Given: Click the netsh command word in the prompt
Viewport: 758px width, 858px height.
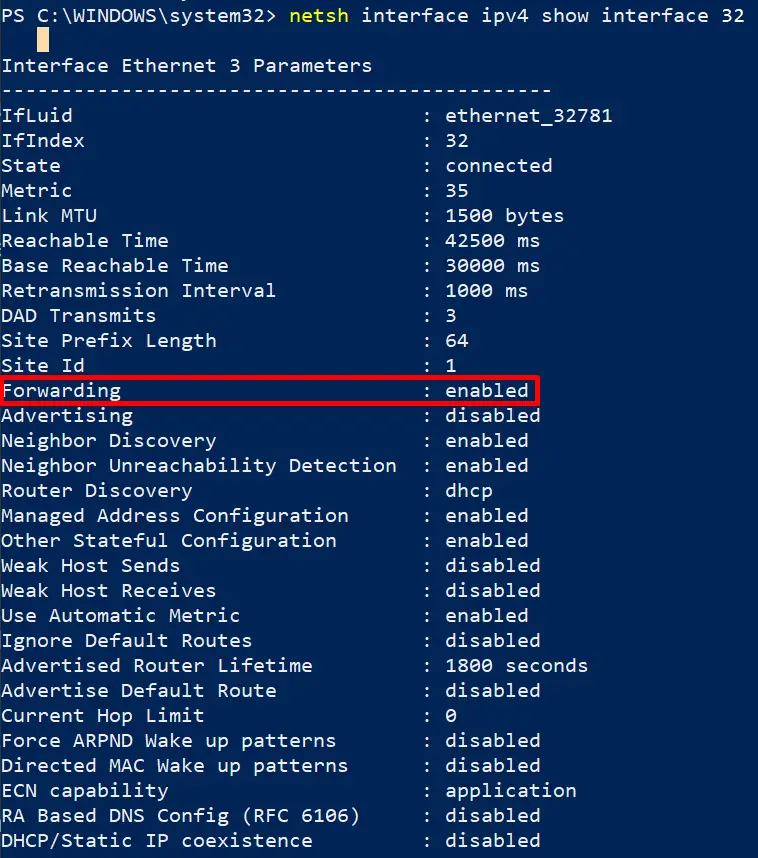Looking at the screenshot, I should click(319, 15).
